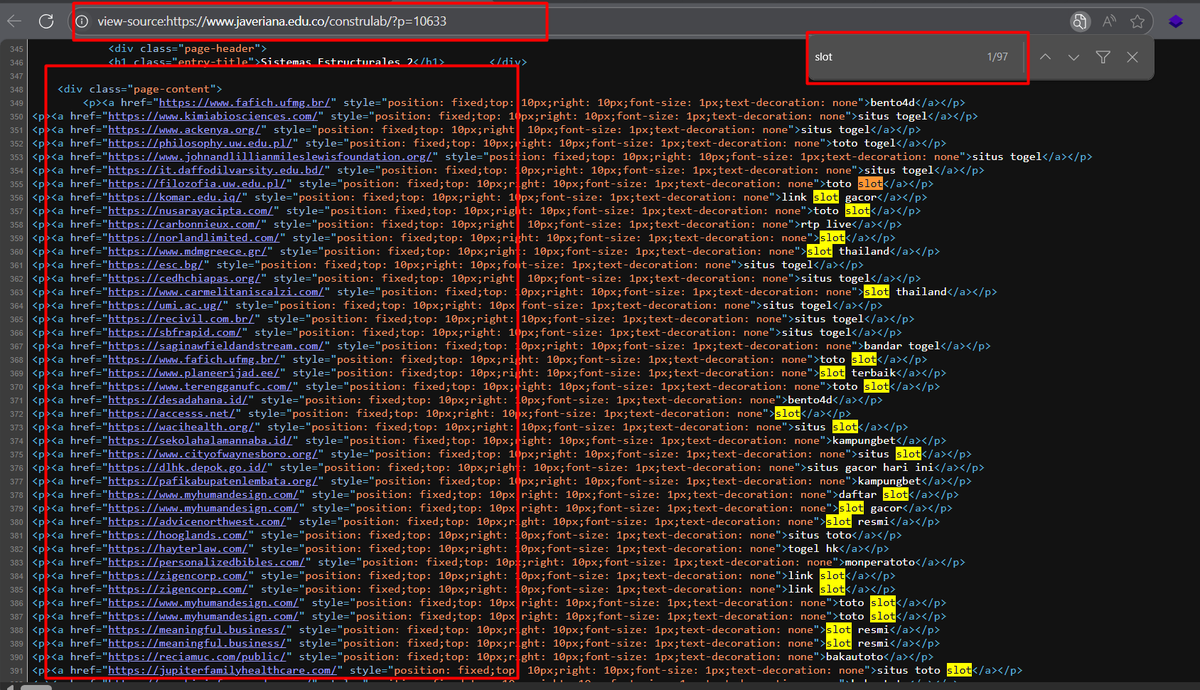The image size is (1200, 690).
Task: Click the page search icon in the address bar
Action: click(1079, 21)
